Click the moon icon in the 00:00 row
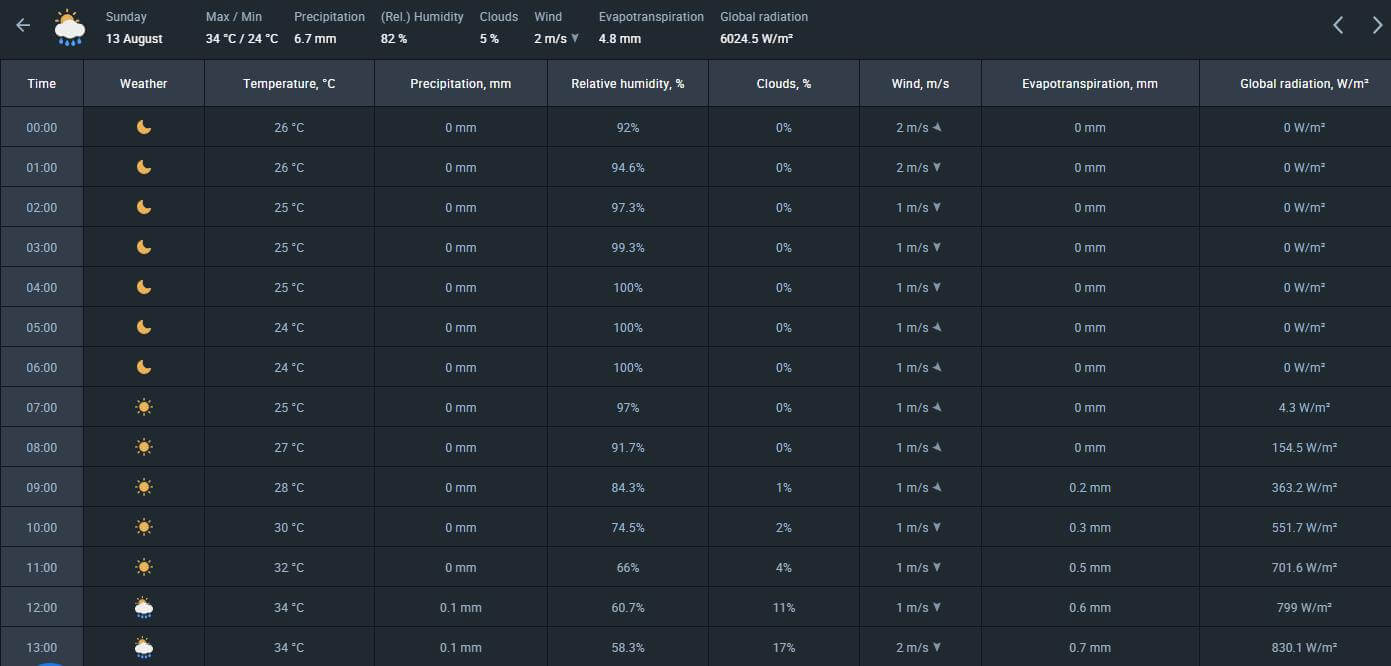Image resolution: width=1391 pixels, height=666 pixels. click(x=144, y=127)
